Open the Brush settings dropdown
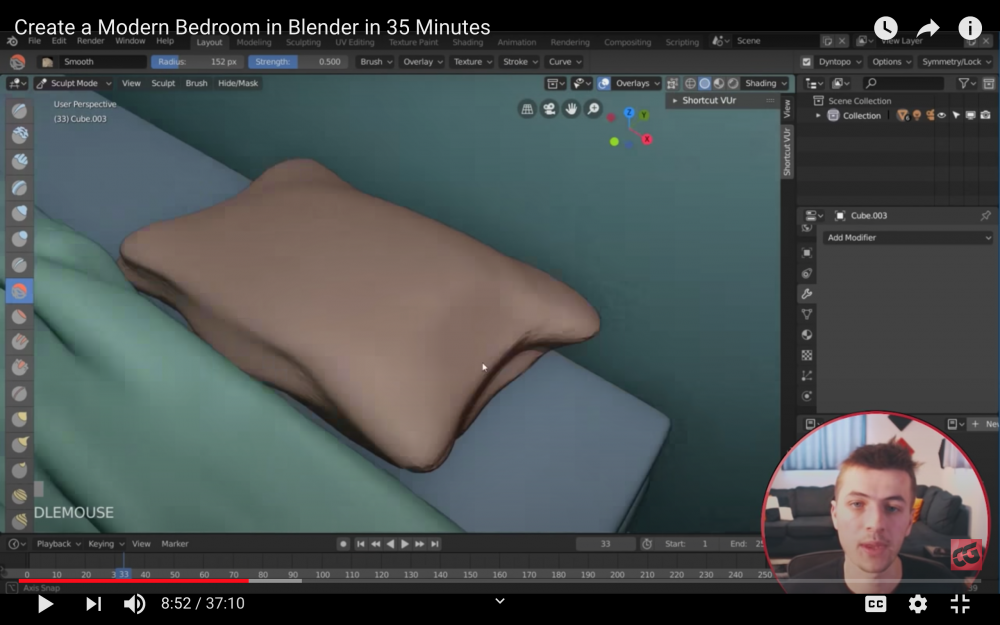Image resolution: width=1000 pixels, height=625 pixels. (376, 62)
